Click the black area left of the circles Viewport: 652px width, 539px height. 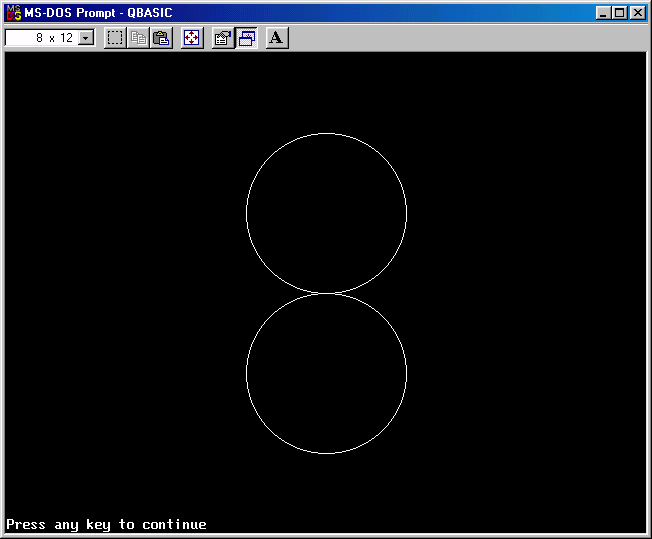click(120, 290)
